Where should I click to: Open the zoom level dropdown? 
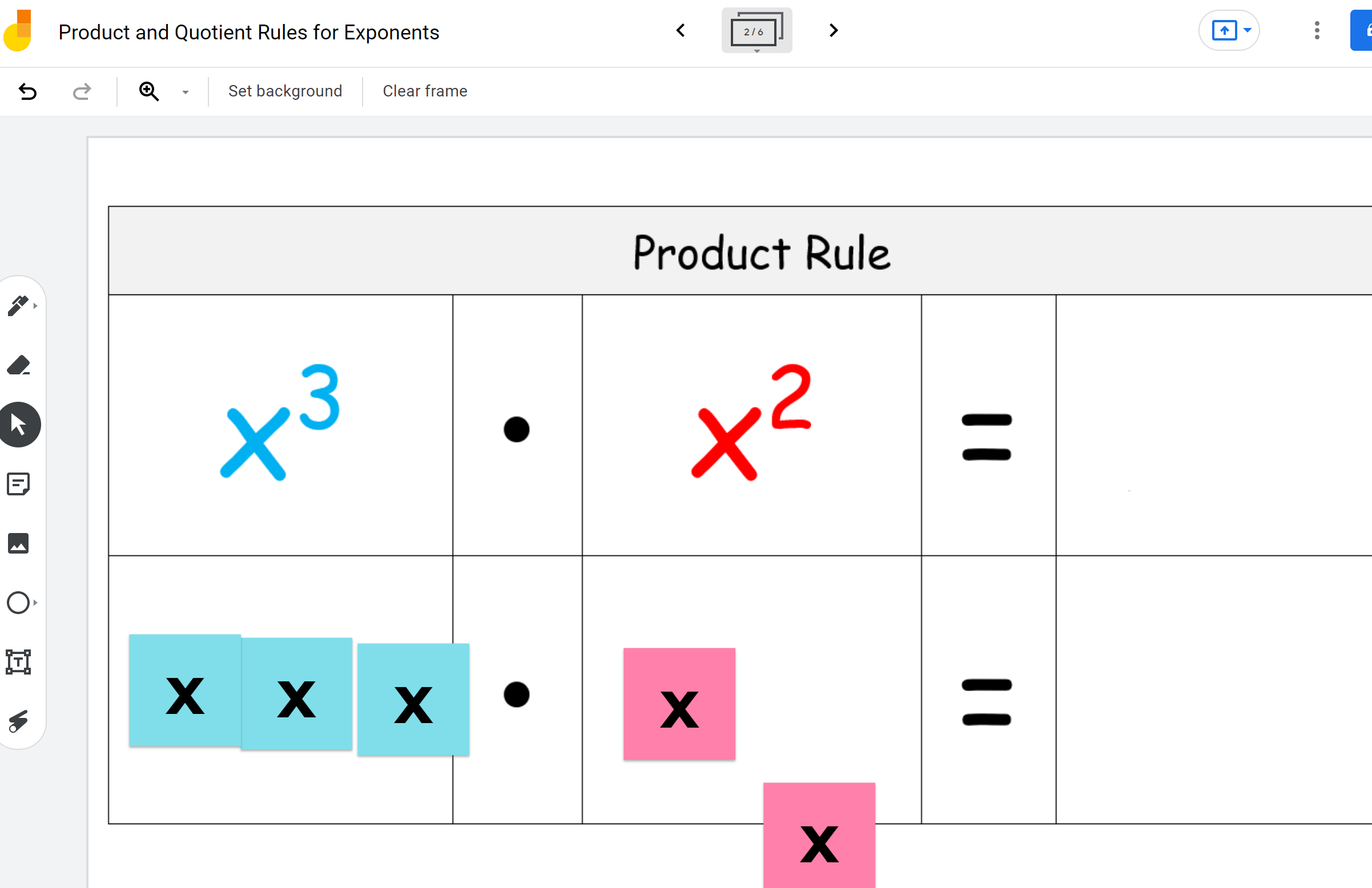[x=184, y=91]
